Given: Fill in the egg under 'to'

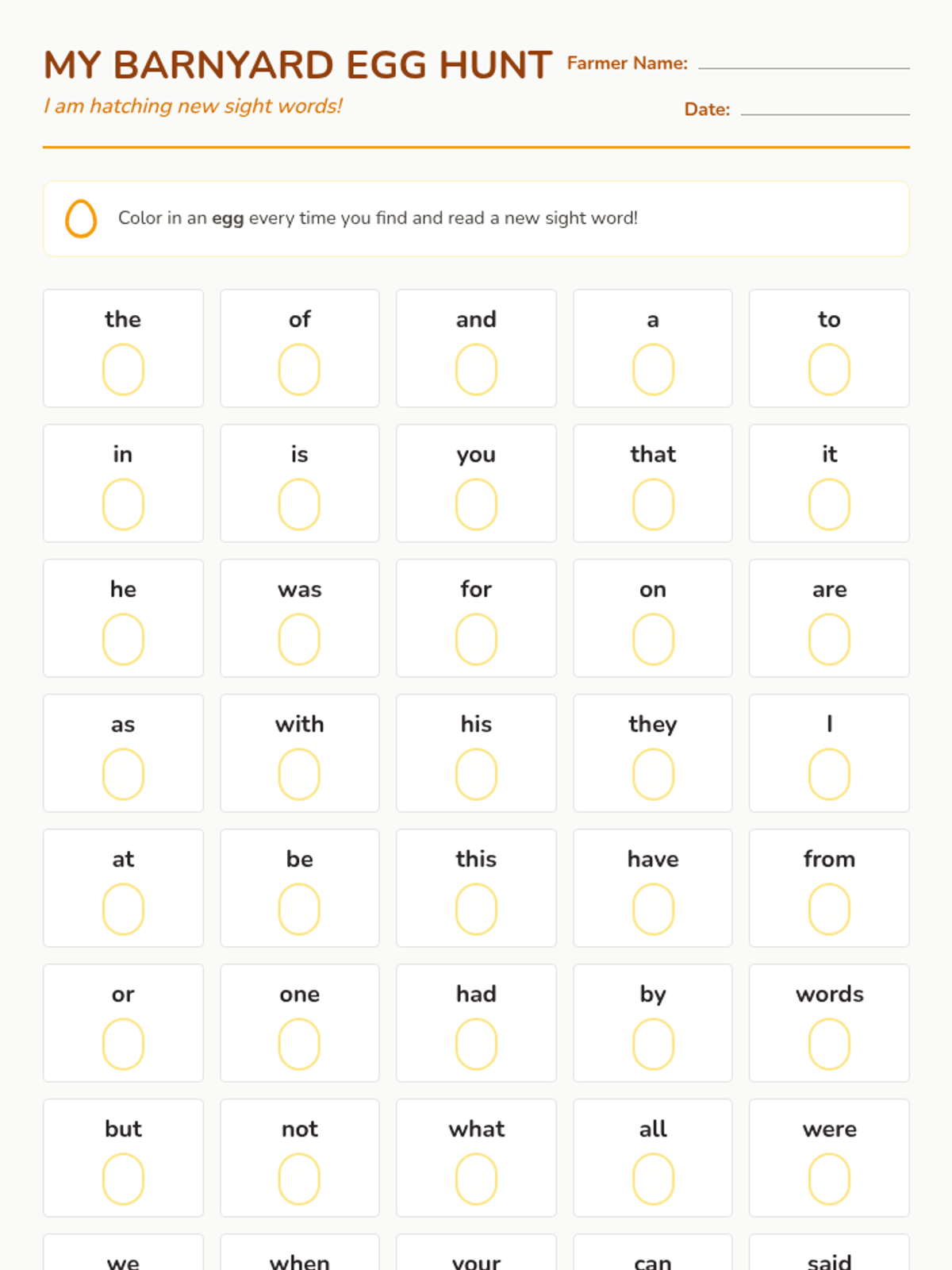Looking at the screenshot, I should 829,369.
